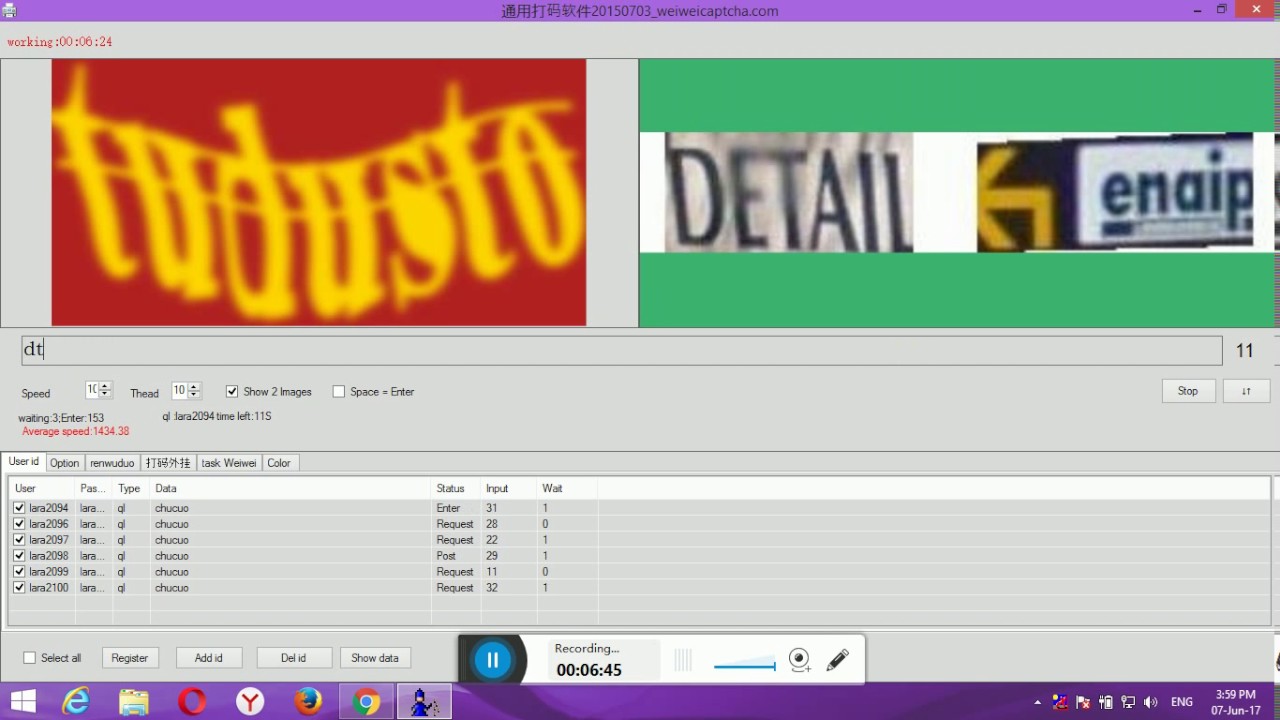The image size is (1280, 720).
Task: Click the Speed spinner control
Action: [98, 390]
